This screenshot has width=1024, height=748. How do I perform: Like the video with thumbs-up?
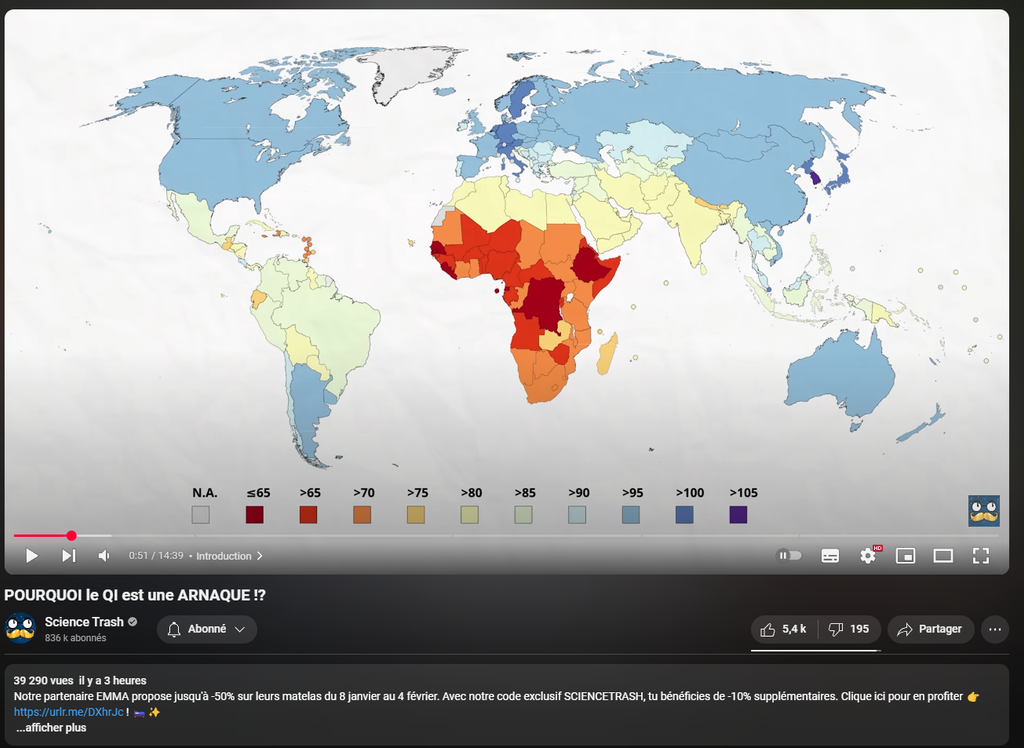click(x=768, y=629)
